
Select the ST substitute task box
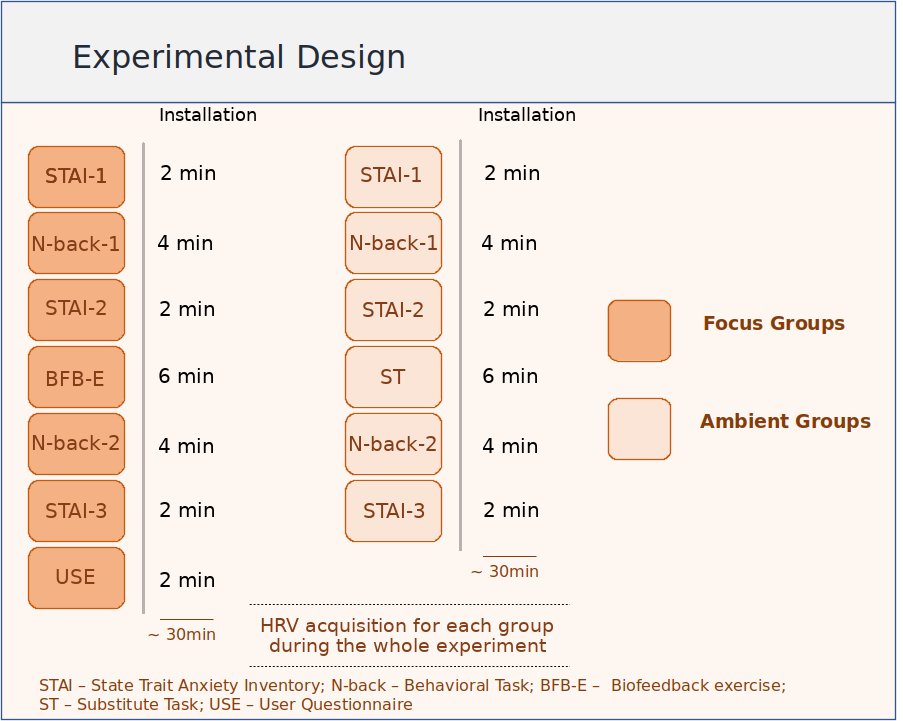(393, 377)
